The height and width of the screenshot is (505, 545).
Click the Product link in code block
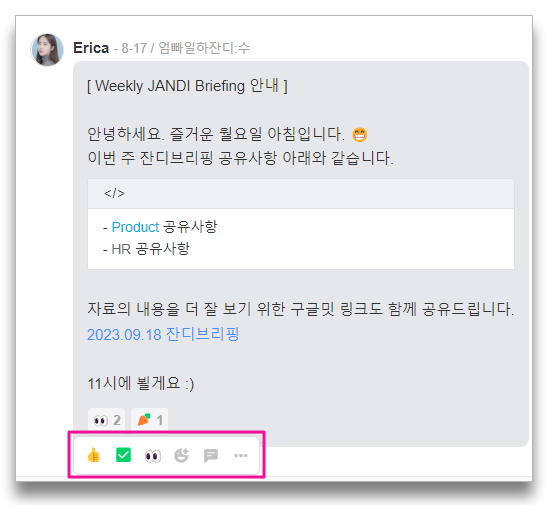[135, 227]
